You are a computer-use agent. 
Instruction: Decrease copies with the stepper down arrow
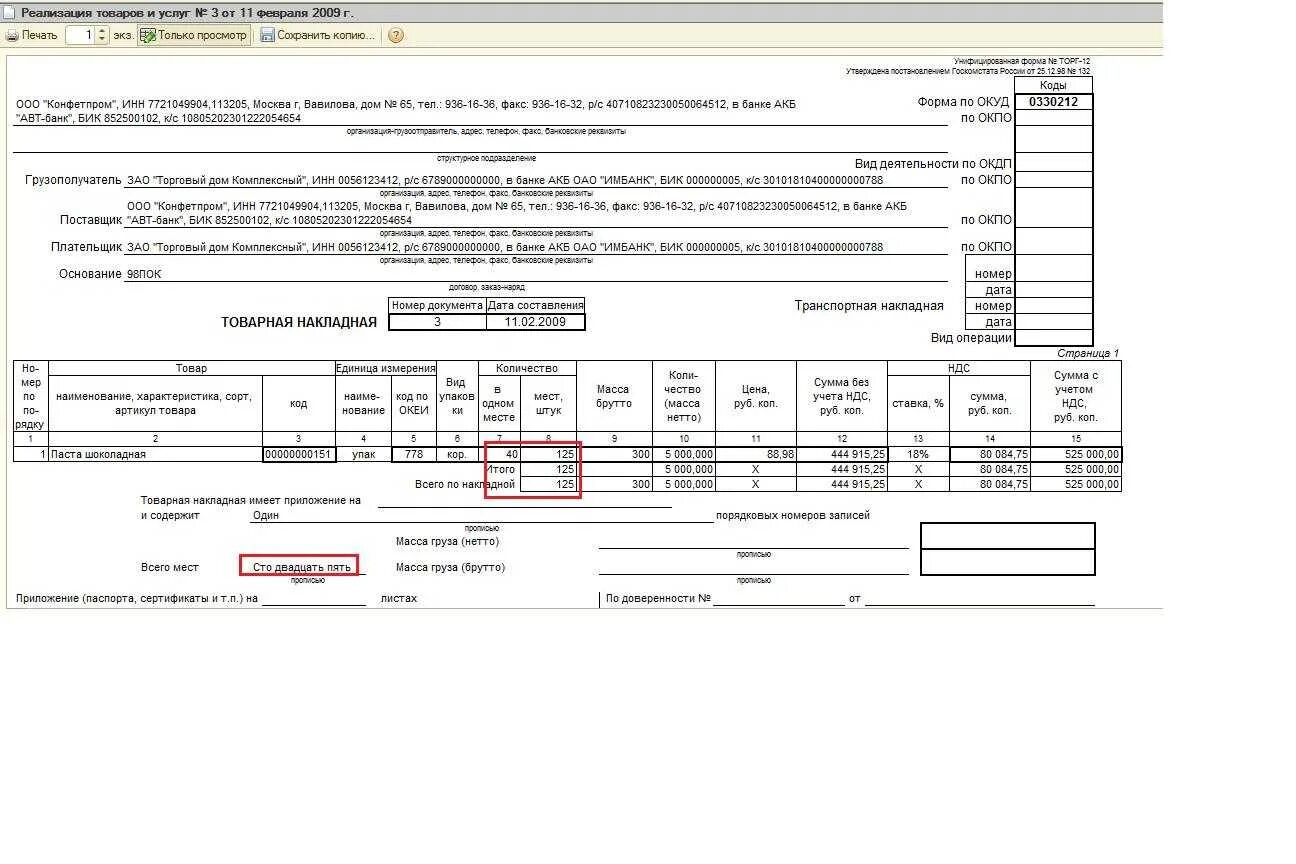(102, 40)
